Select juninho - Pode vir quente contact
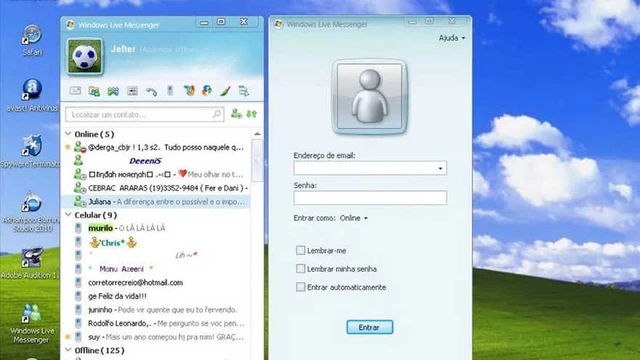 (157, 310)
